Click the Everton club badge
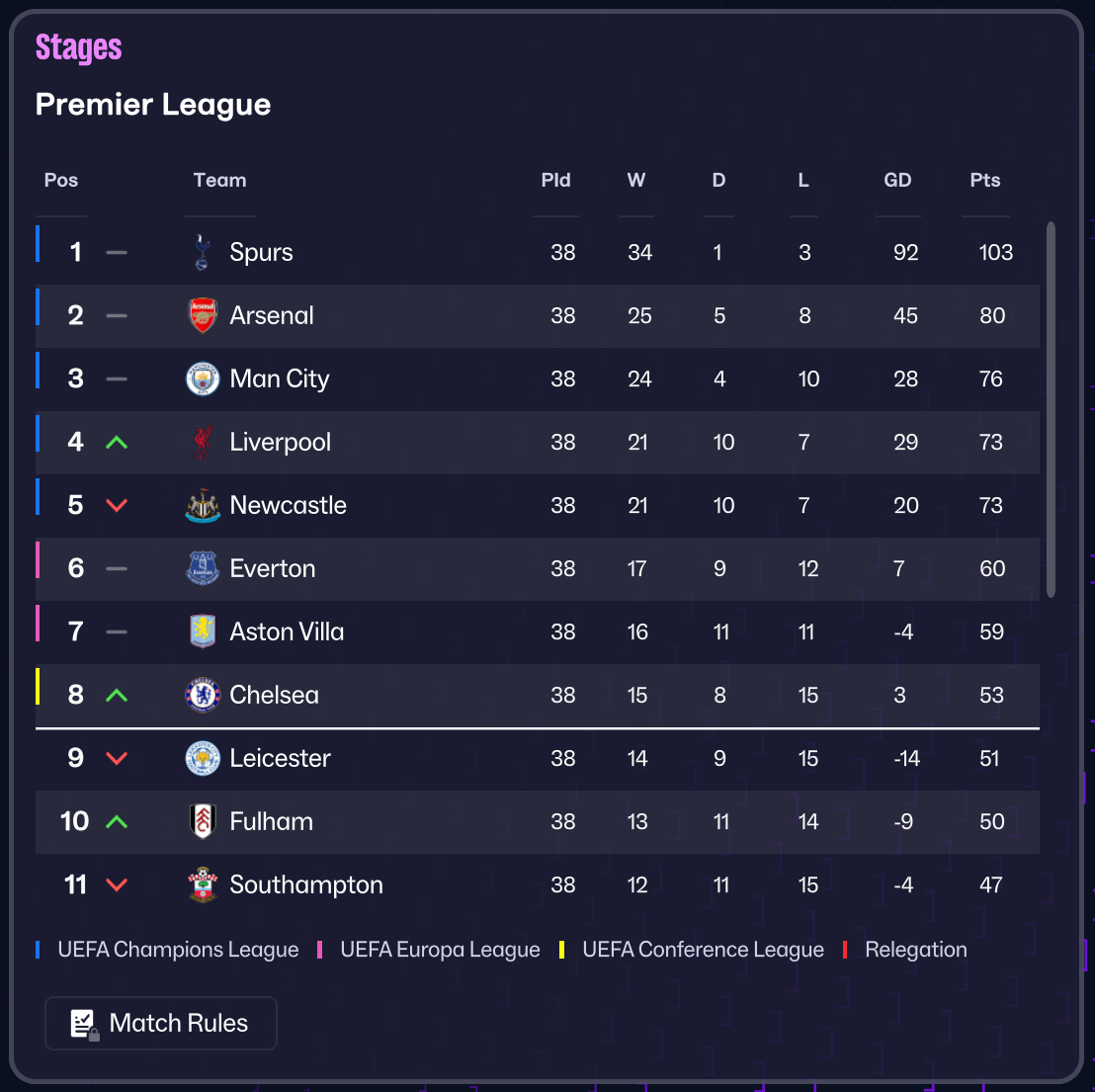This screenshot has width=1095, height=1092. point(203,568)
